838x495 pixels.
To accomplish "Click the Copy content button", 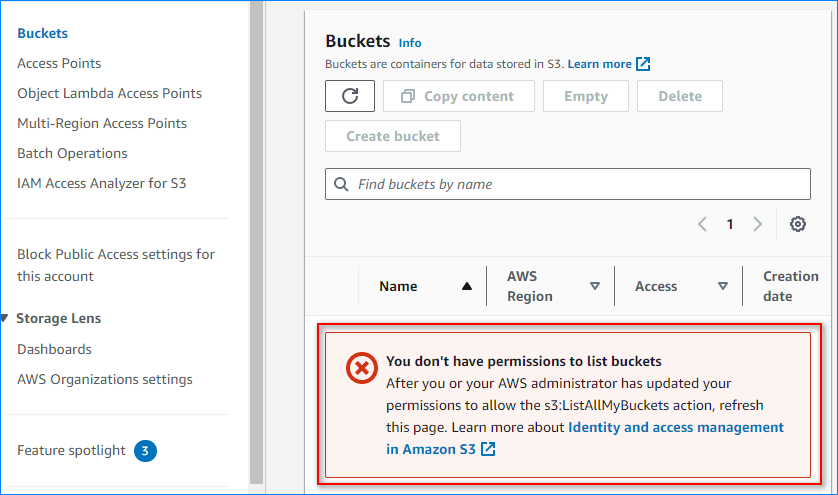I will [x=456, y=96].
